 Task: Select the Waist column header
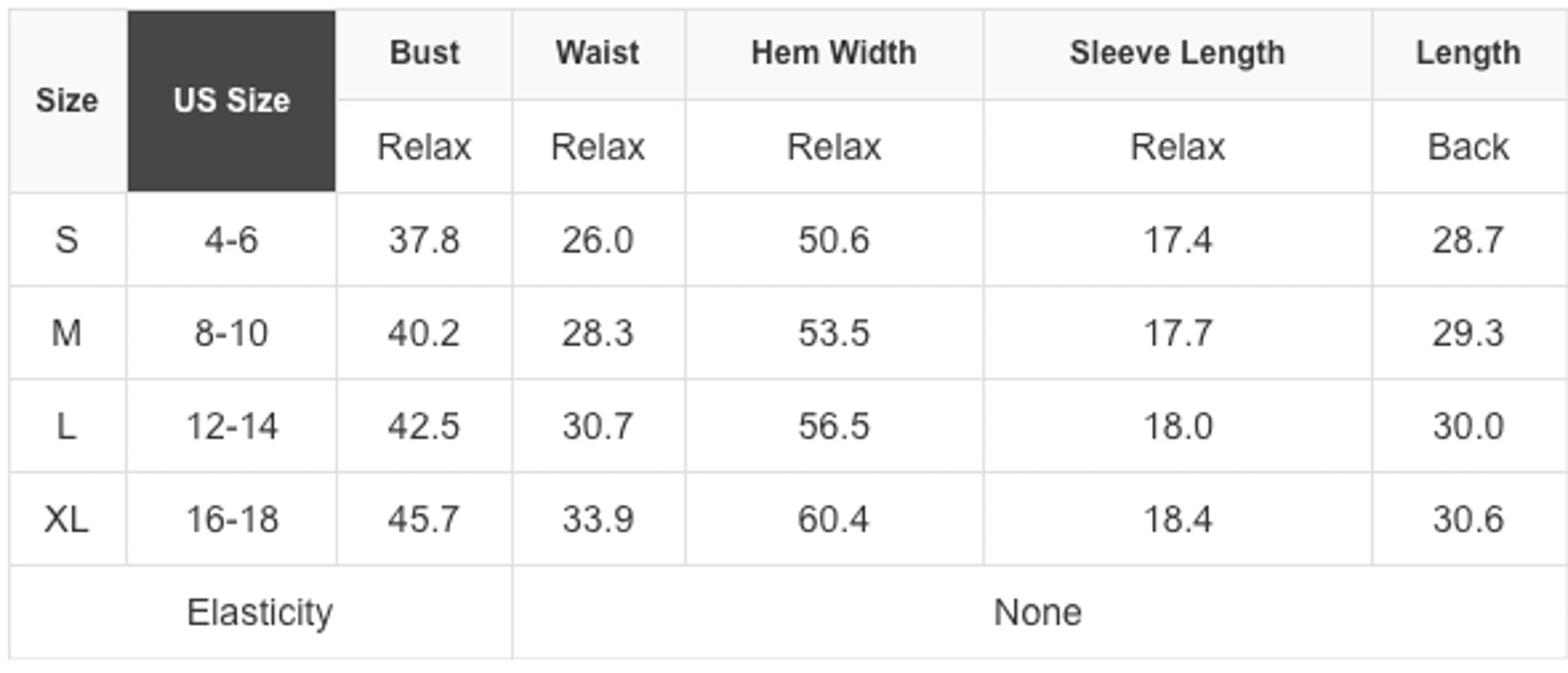pyautogui.click(x=597, y=53)
